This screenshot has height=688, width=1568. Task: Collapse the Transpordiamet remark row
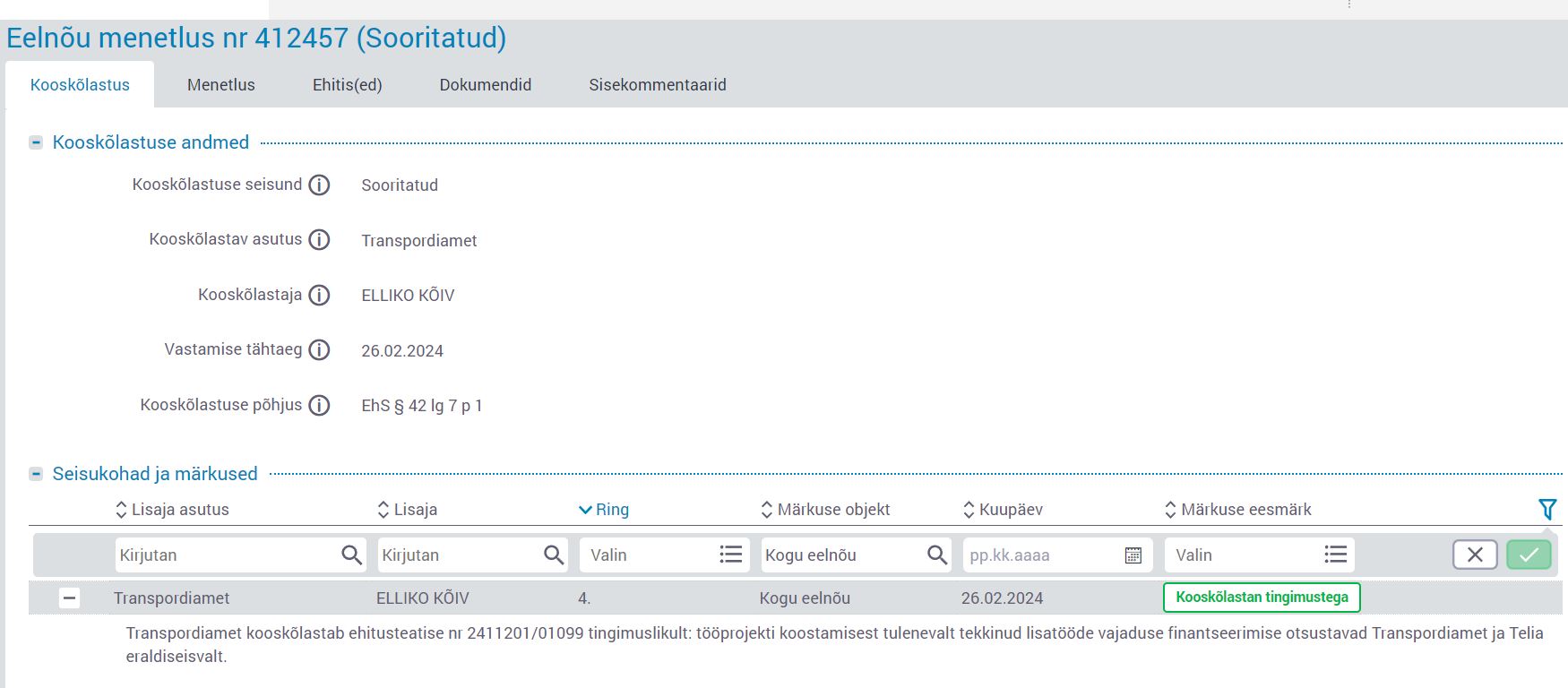tap(69, 598)
